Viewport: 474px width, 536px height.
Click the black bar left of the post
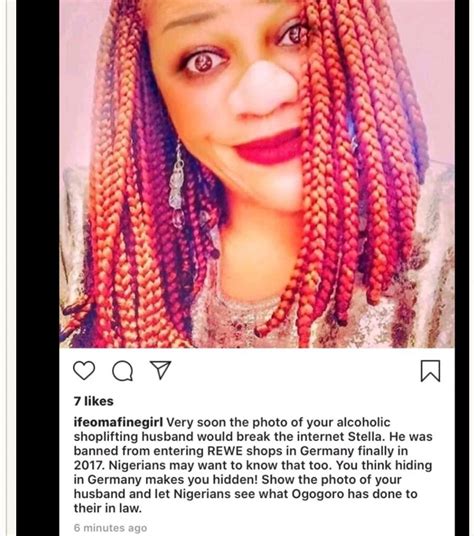[x=38, y=268]
